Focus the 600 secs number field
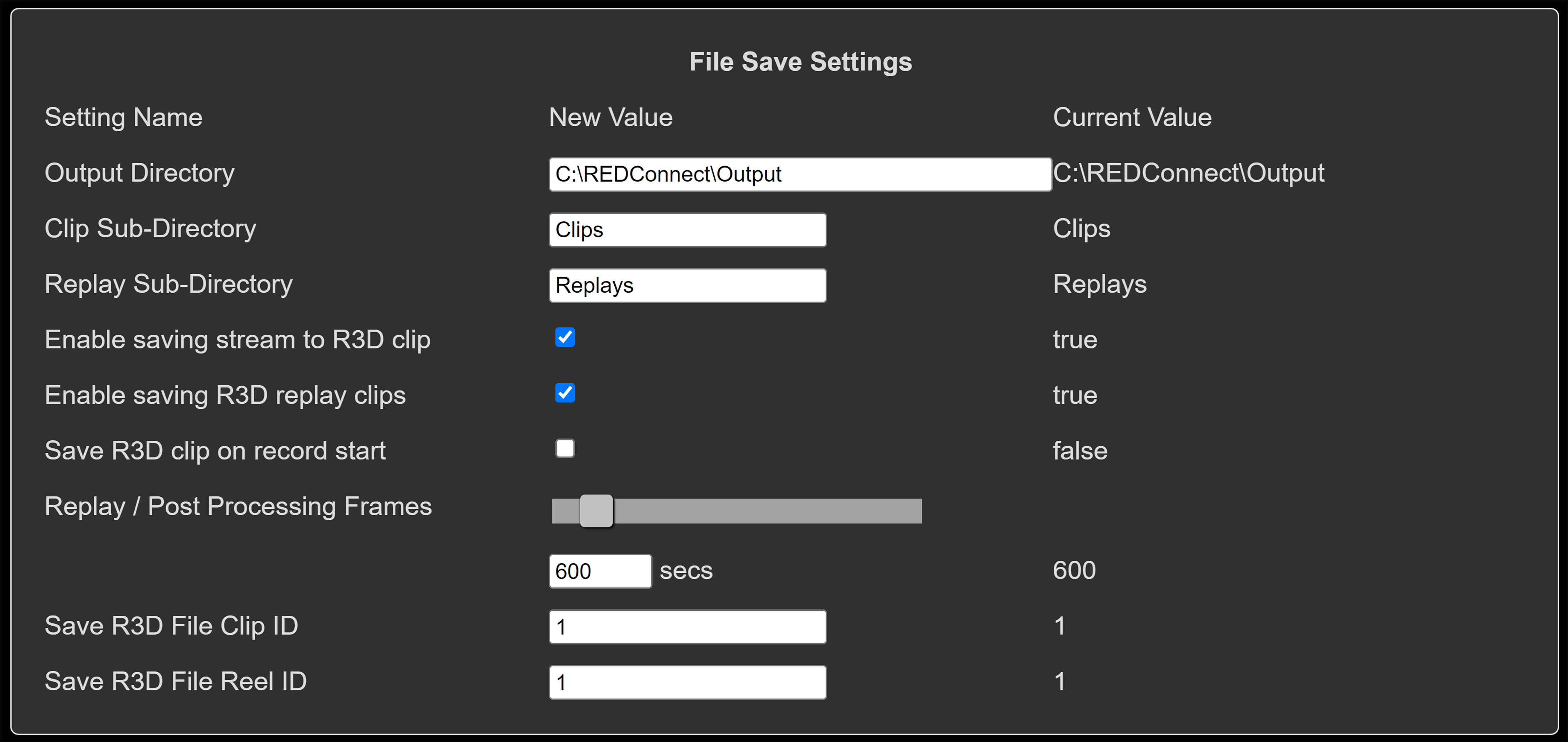The width and height of the screenshot is (1568, 742). 600,572
